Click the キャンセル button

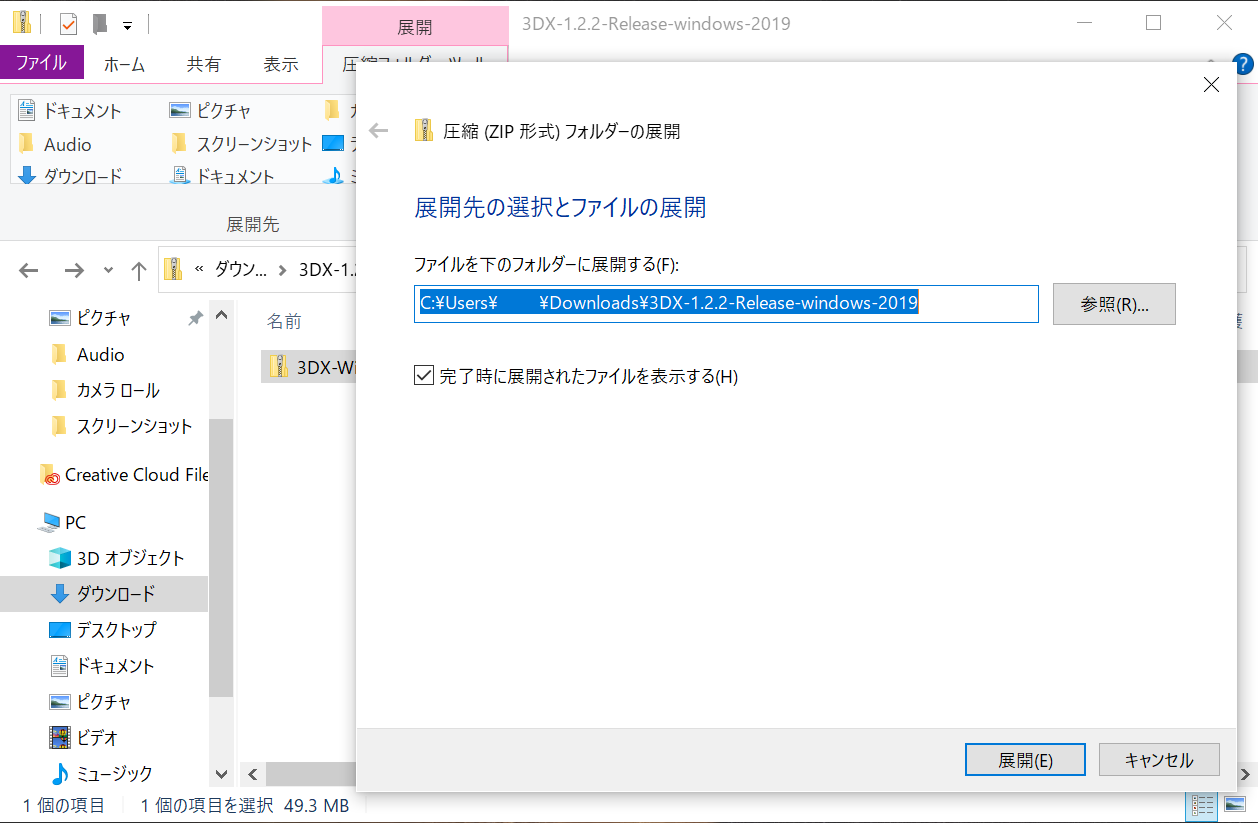(x=1159, y=760)
